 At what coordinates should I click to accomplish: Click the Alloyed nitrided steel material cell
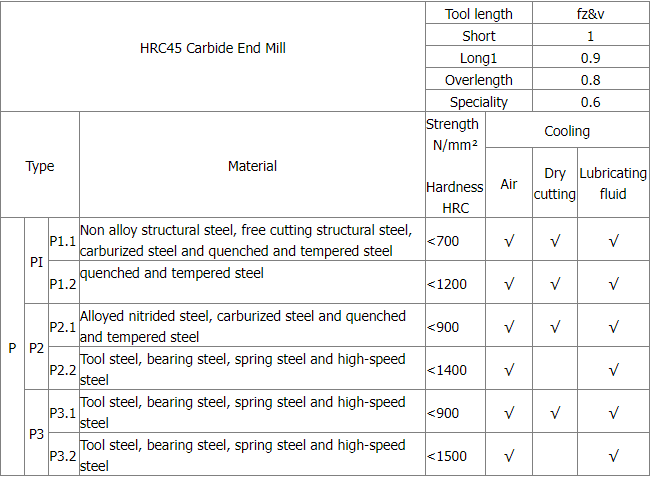click(x=243, y=327)
